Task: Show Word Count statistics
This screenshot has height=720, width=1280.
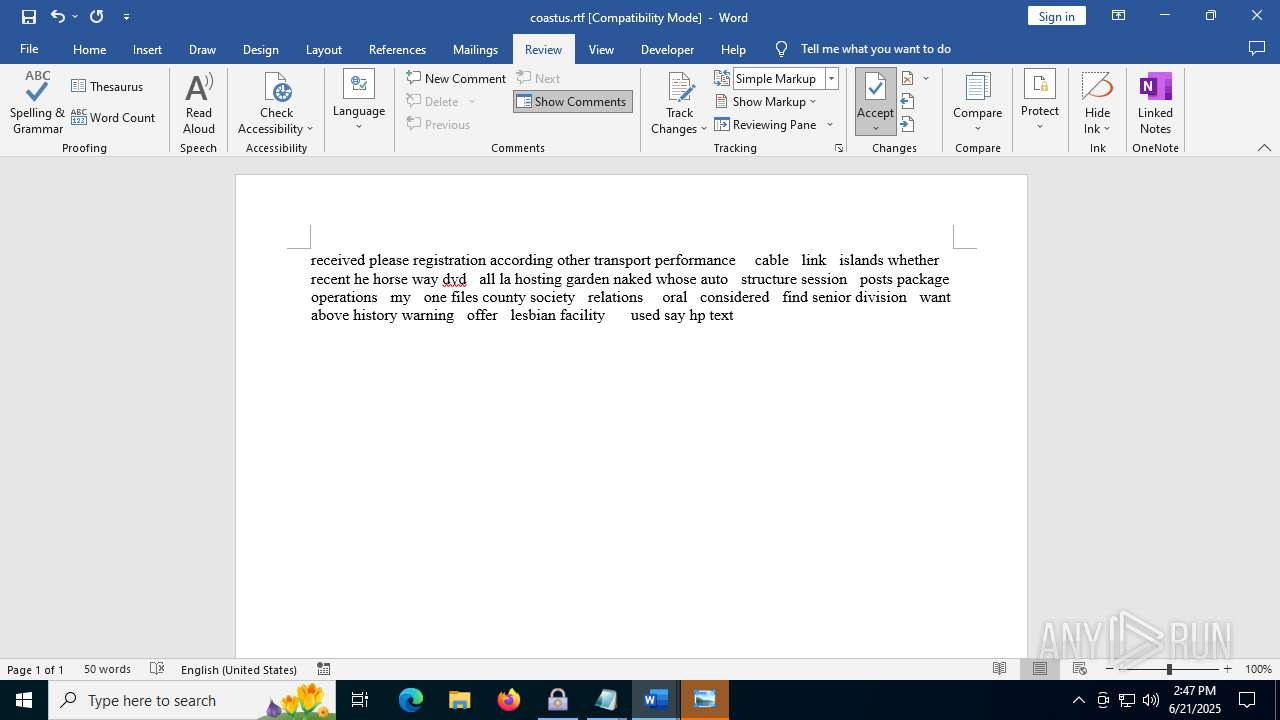Action: (x=113, y=117)
